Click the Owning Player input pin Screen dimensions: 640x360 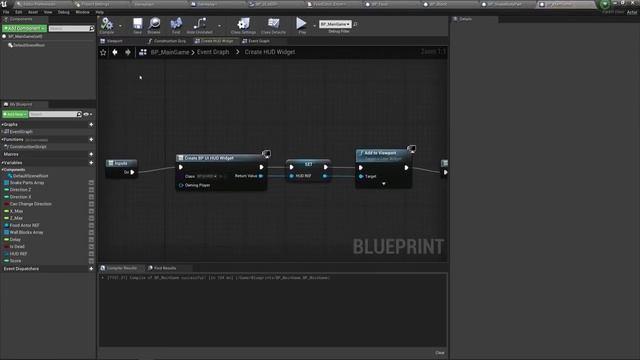[x=181, y=185]
